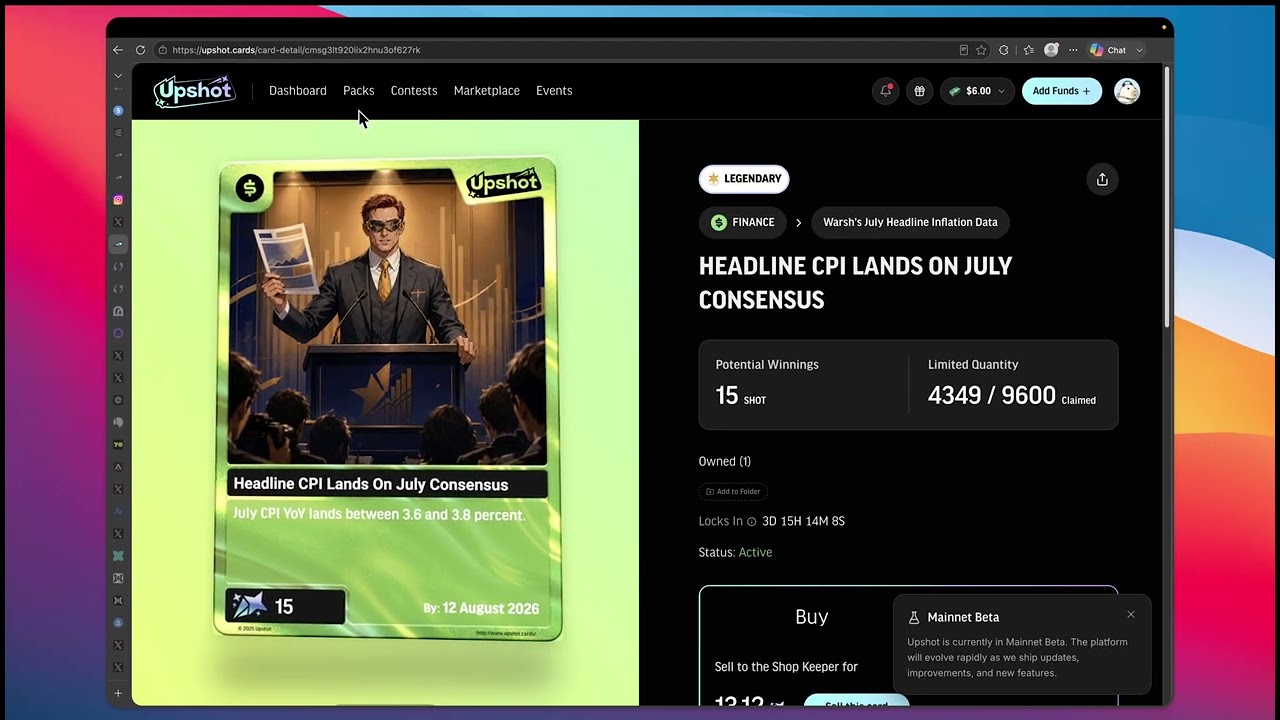Go back using the browser back arrow

(x=118, y=50)
